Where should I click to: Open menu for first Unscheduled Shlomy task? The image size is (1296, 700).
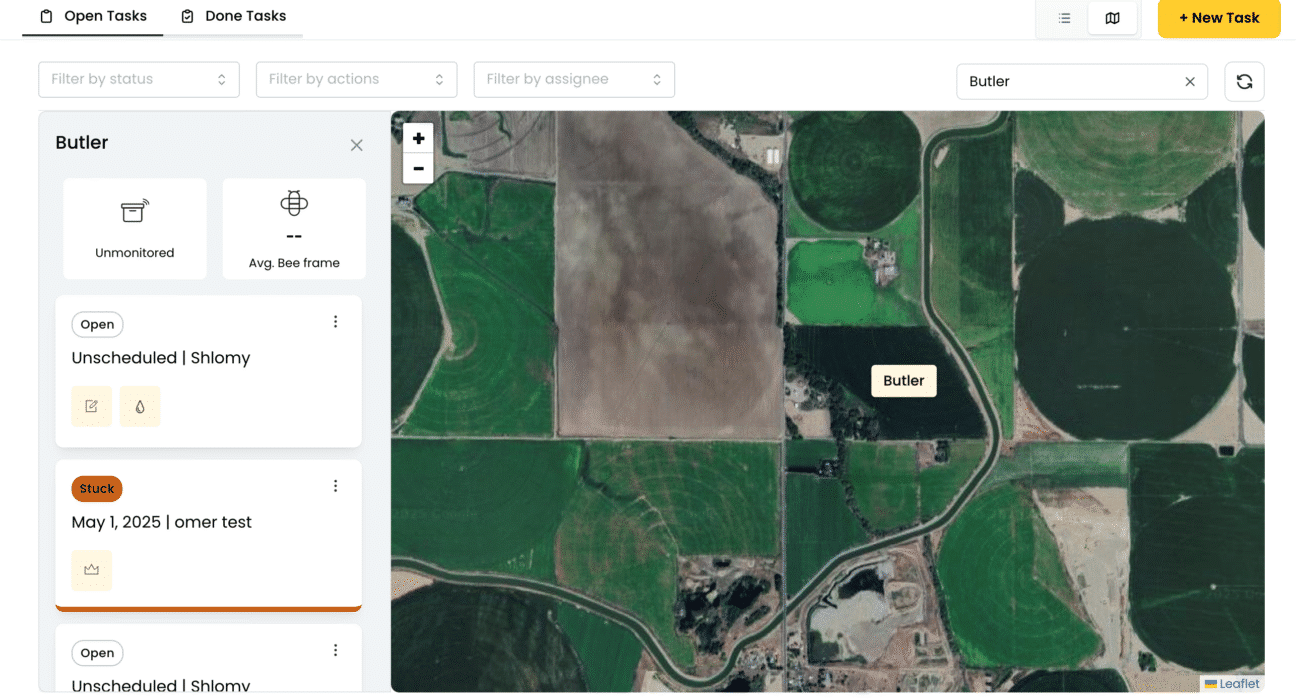335,322
